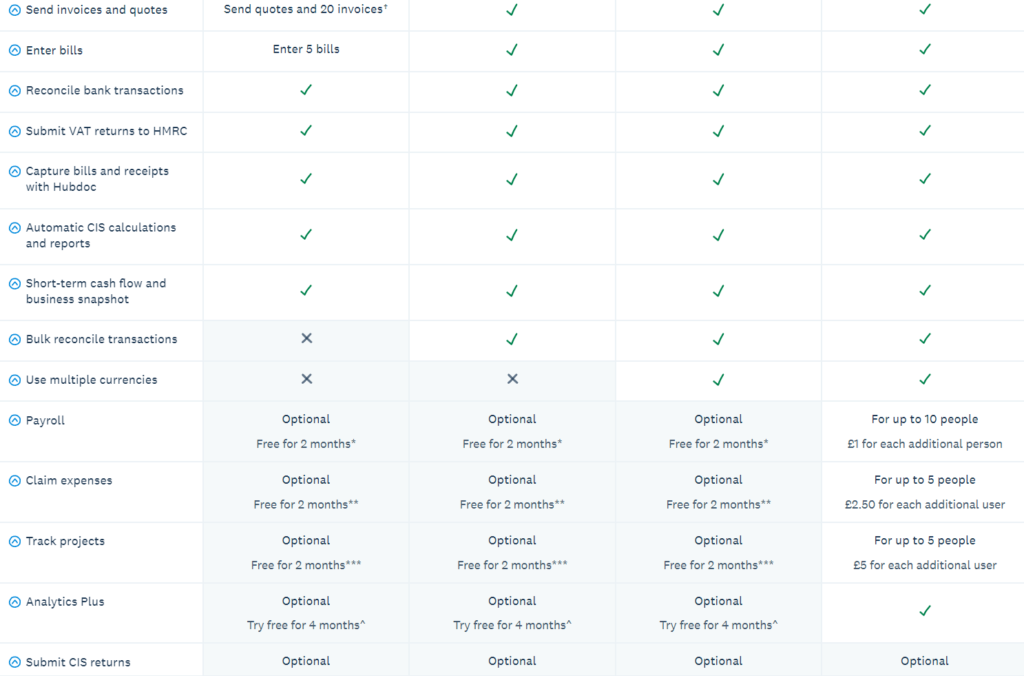The image size is (1024, 676).
Task: Click the Submit CIS returns feature label
Action: tap(78, 662)
